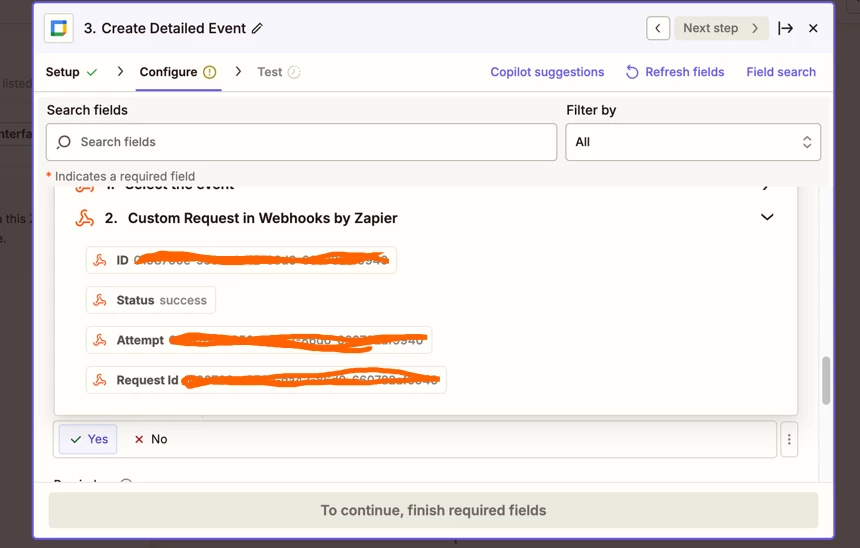Choose the No option

pyautogui.click(x=151, y=439)
